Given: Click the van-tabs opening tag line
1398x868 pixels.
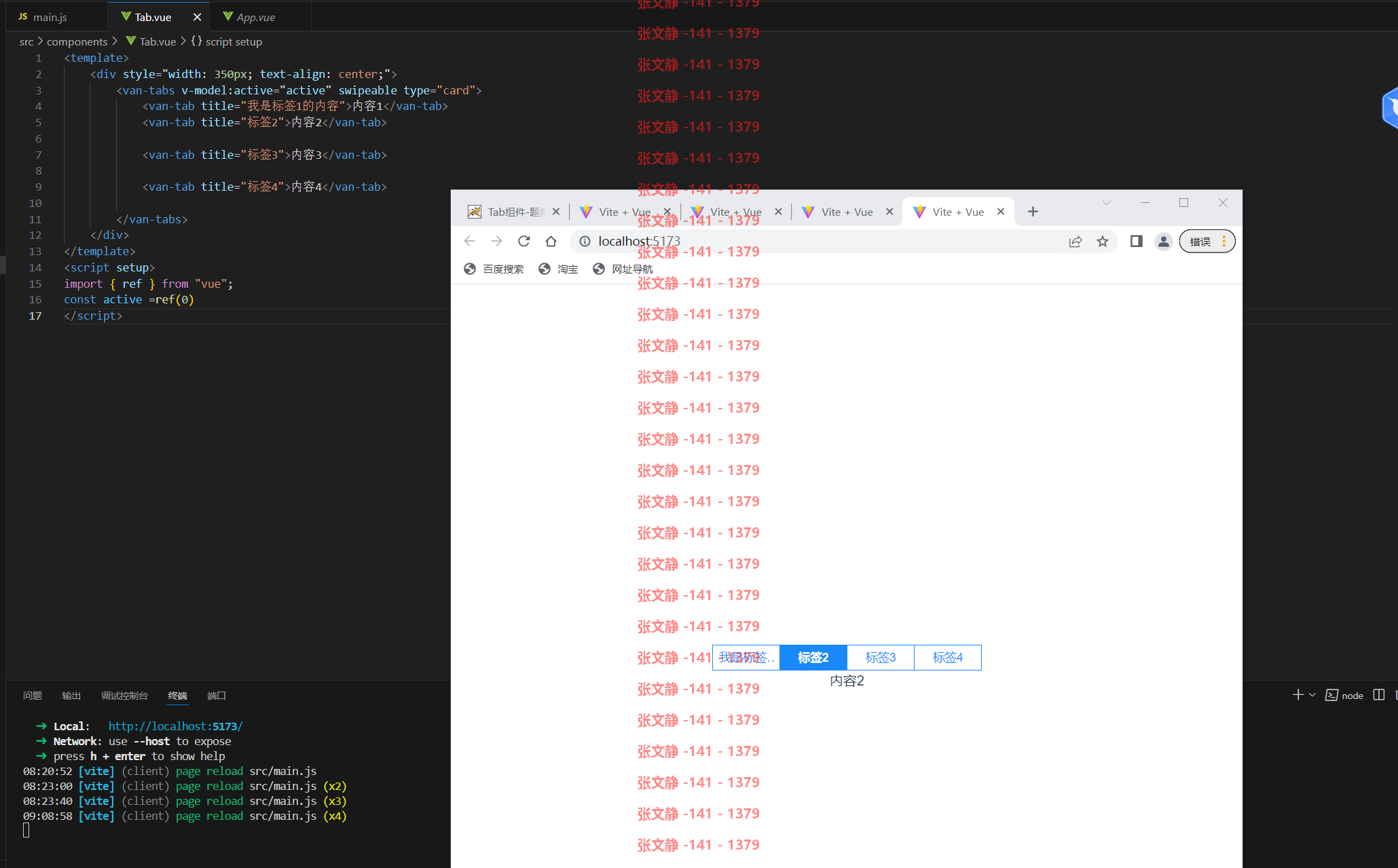Looking at the screenshot, I should (x=299, y=90).
